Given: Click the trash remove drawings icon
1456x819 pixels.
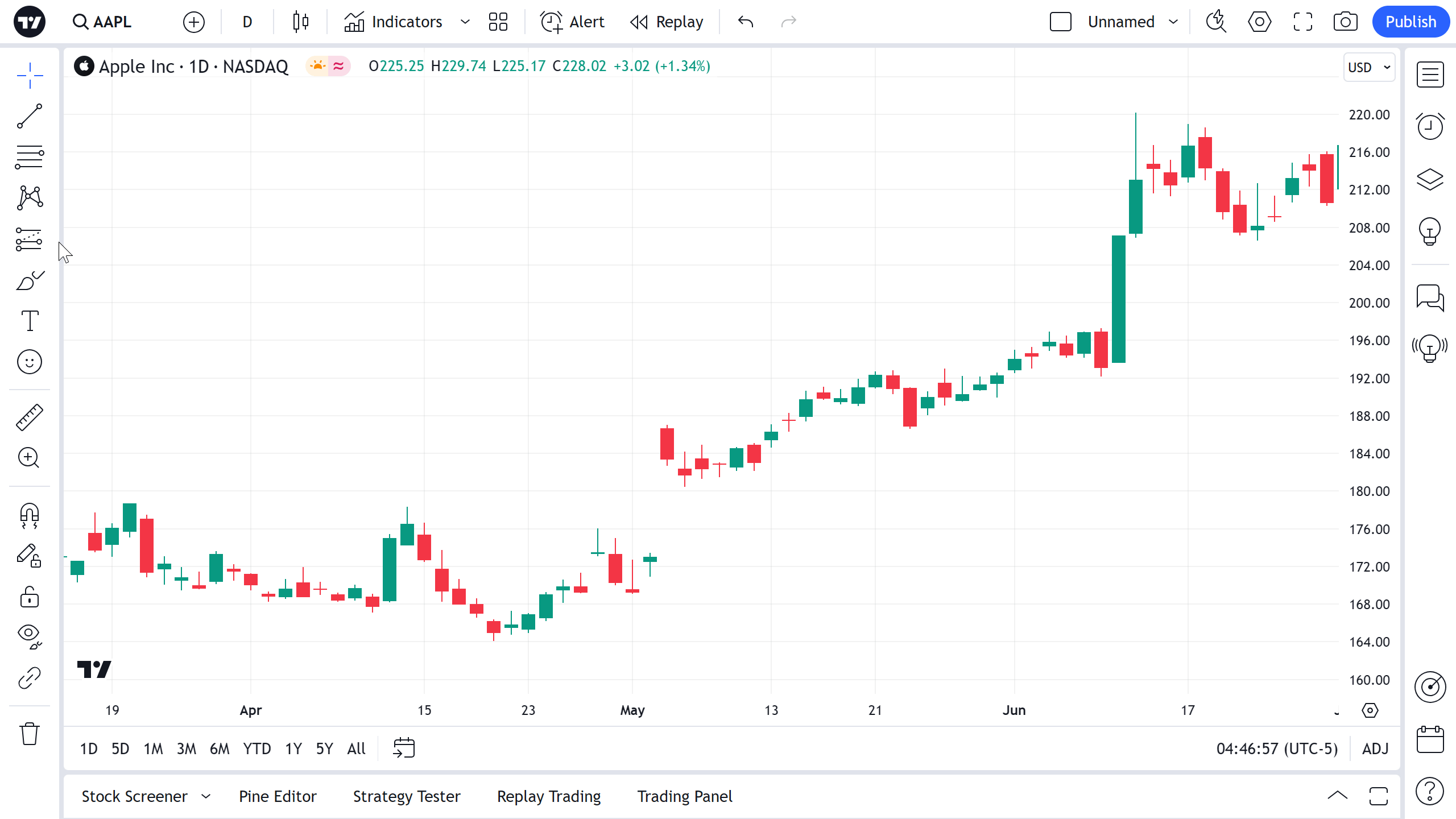Looking at the screenshot, I should pyautogui.click(x=30, y=734).
